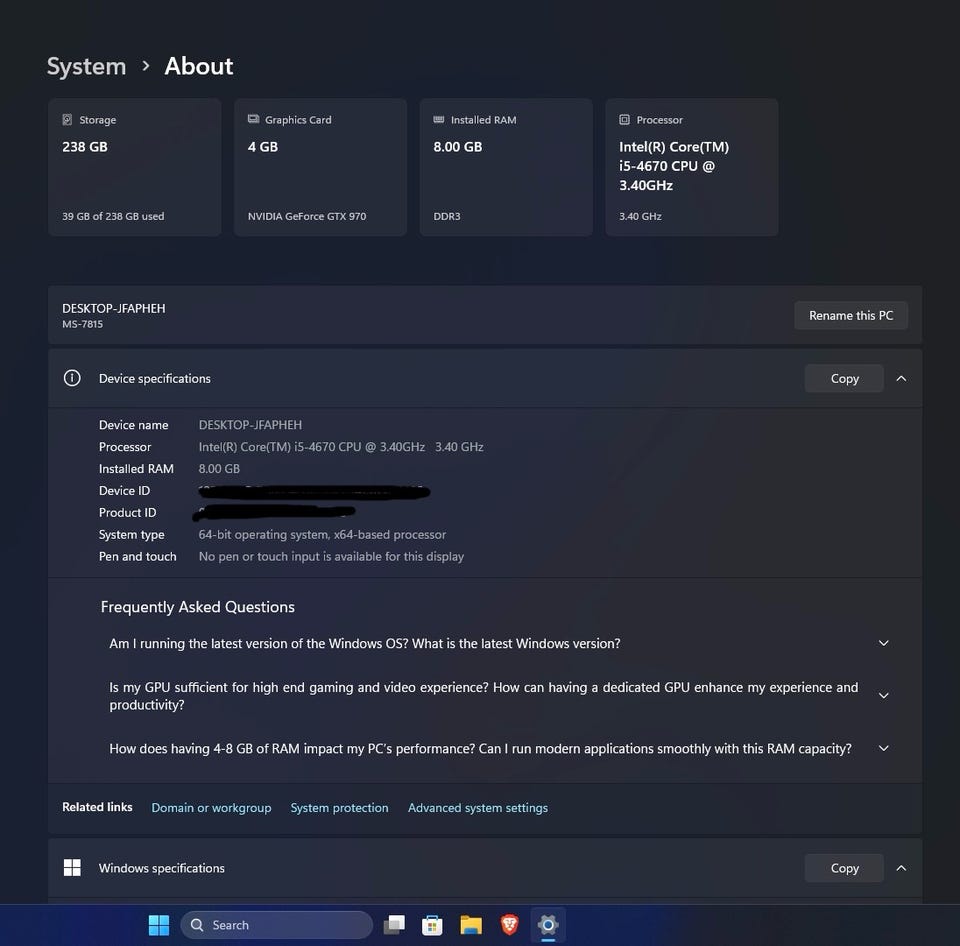Click the magnifier icon in the Search box
The image size is (960, 946).
[197, 925]
